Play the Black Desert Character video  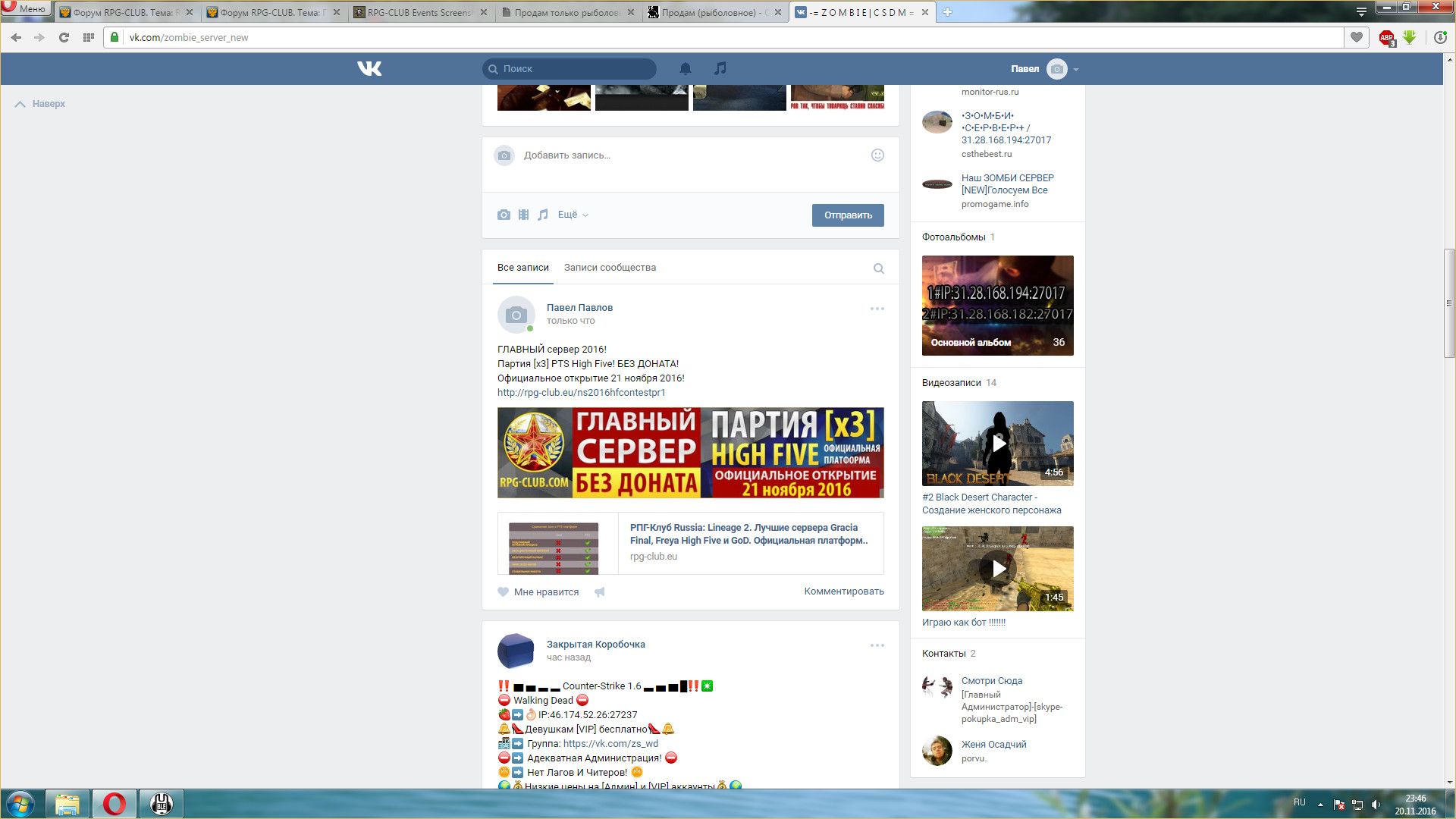click(x=997, y=444)
